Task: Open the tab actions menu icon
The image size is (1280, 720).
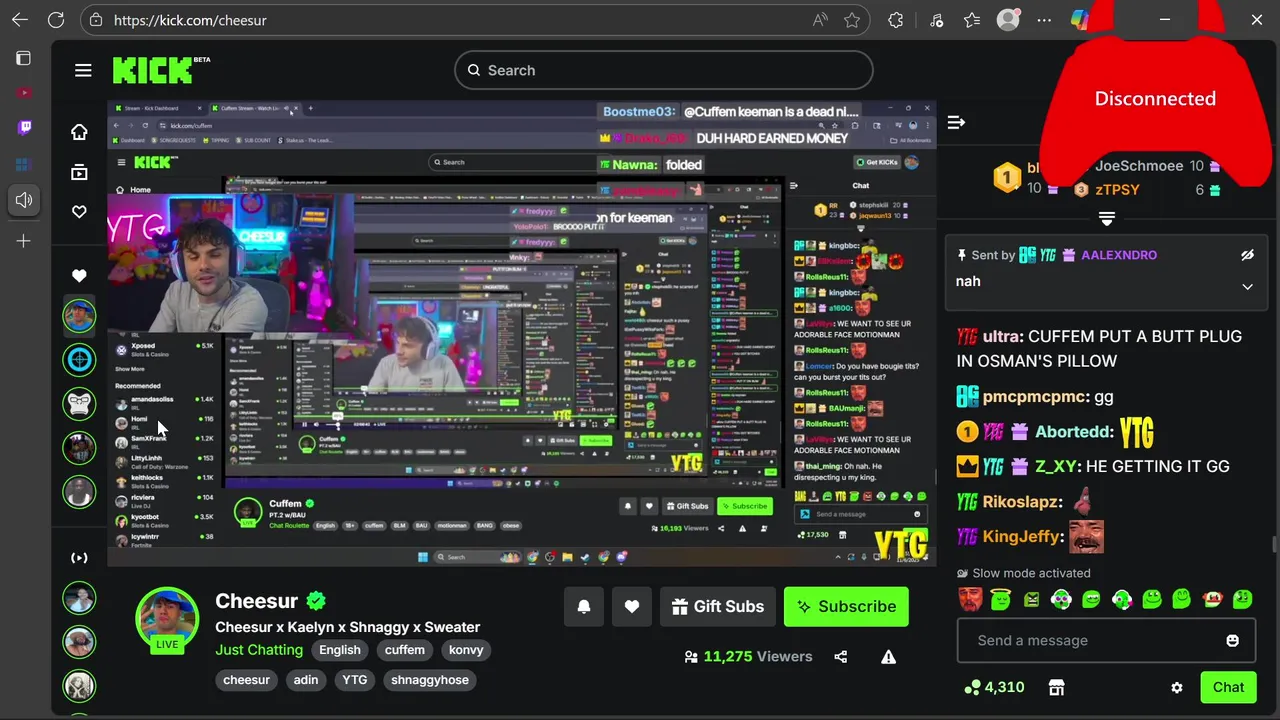Action: click(24, 58)
